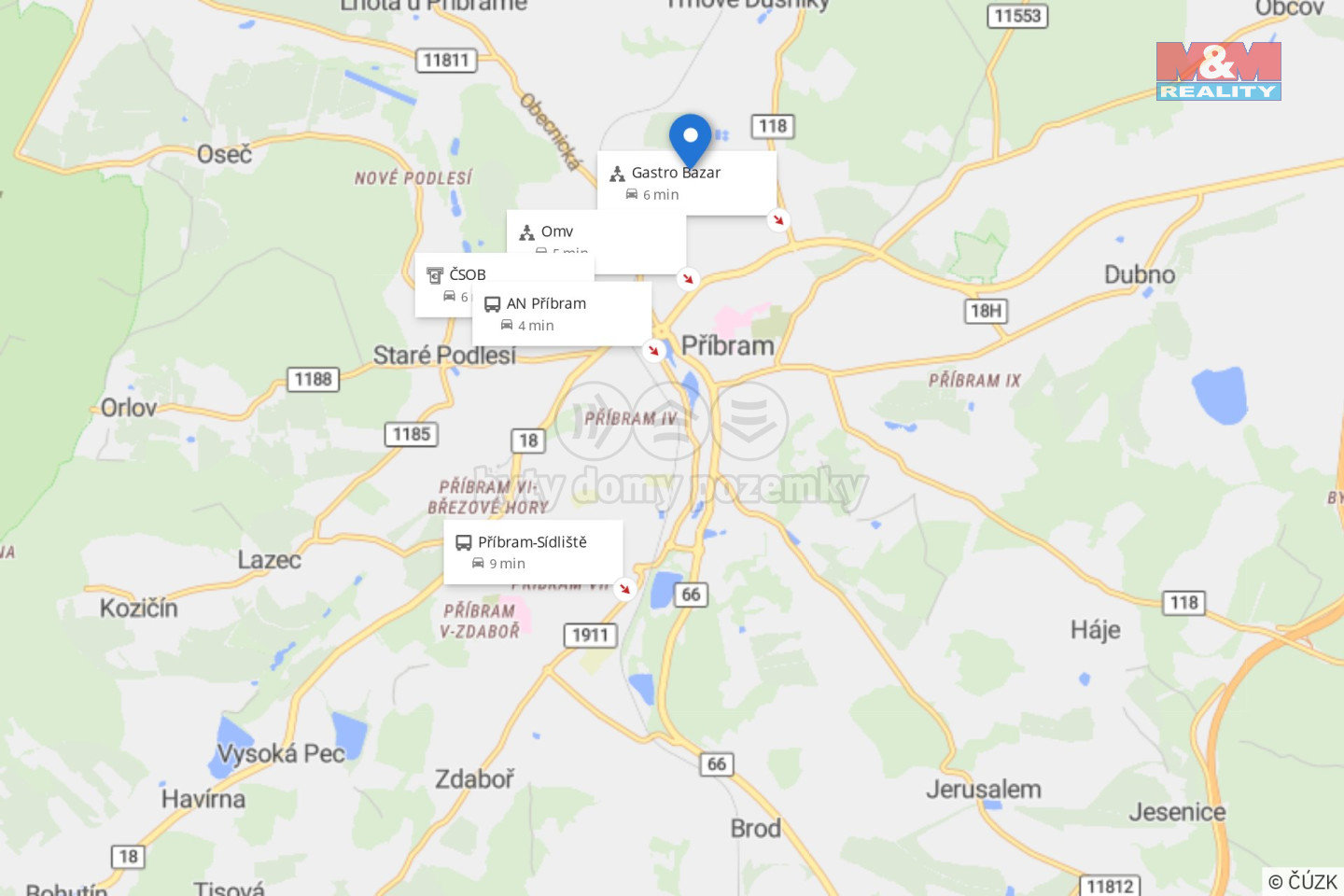Click road number 118 shield near pin
1344x896 pixels.
pos(773,126)
